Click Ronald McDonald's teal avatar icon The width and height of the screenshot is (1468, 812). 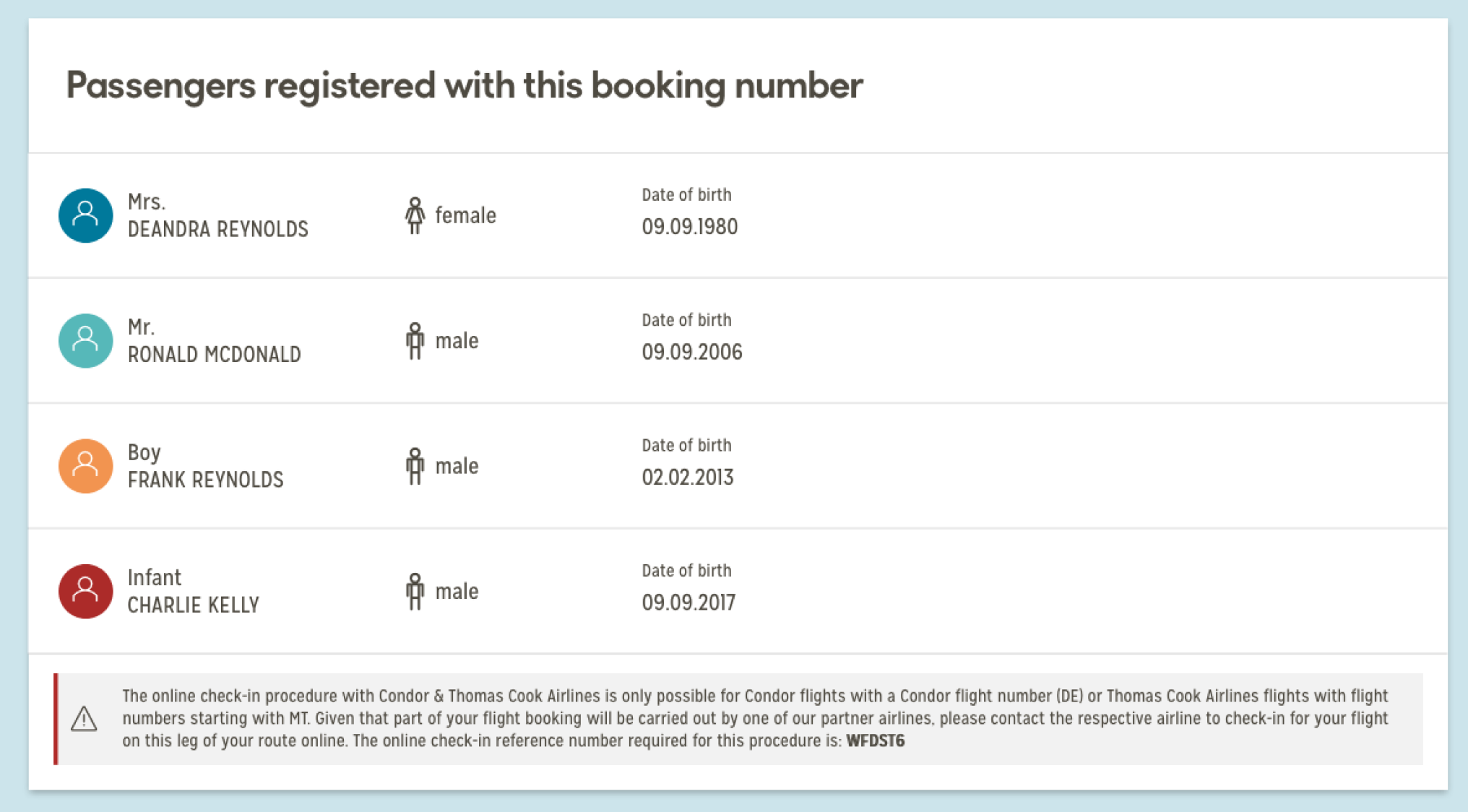(85, 341)
